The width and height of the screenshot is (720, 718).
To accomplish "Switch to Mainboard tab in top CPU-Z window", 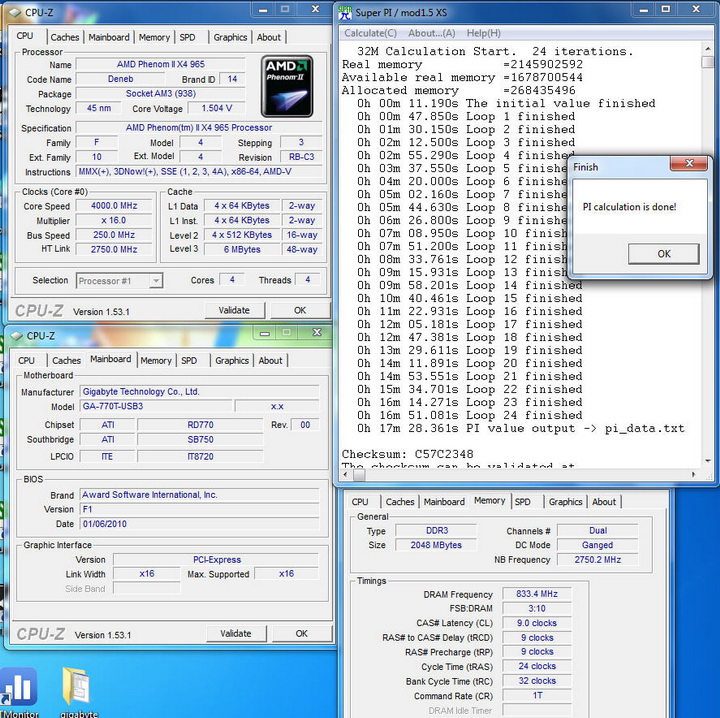I will click(109, 37).
